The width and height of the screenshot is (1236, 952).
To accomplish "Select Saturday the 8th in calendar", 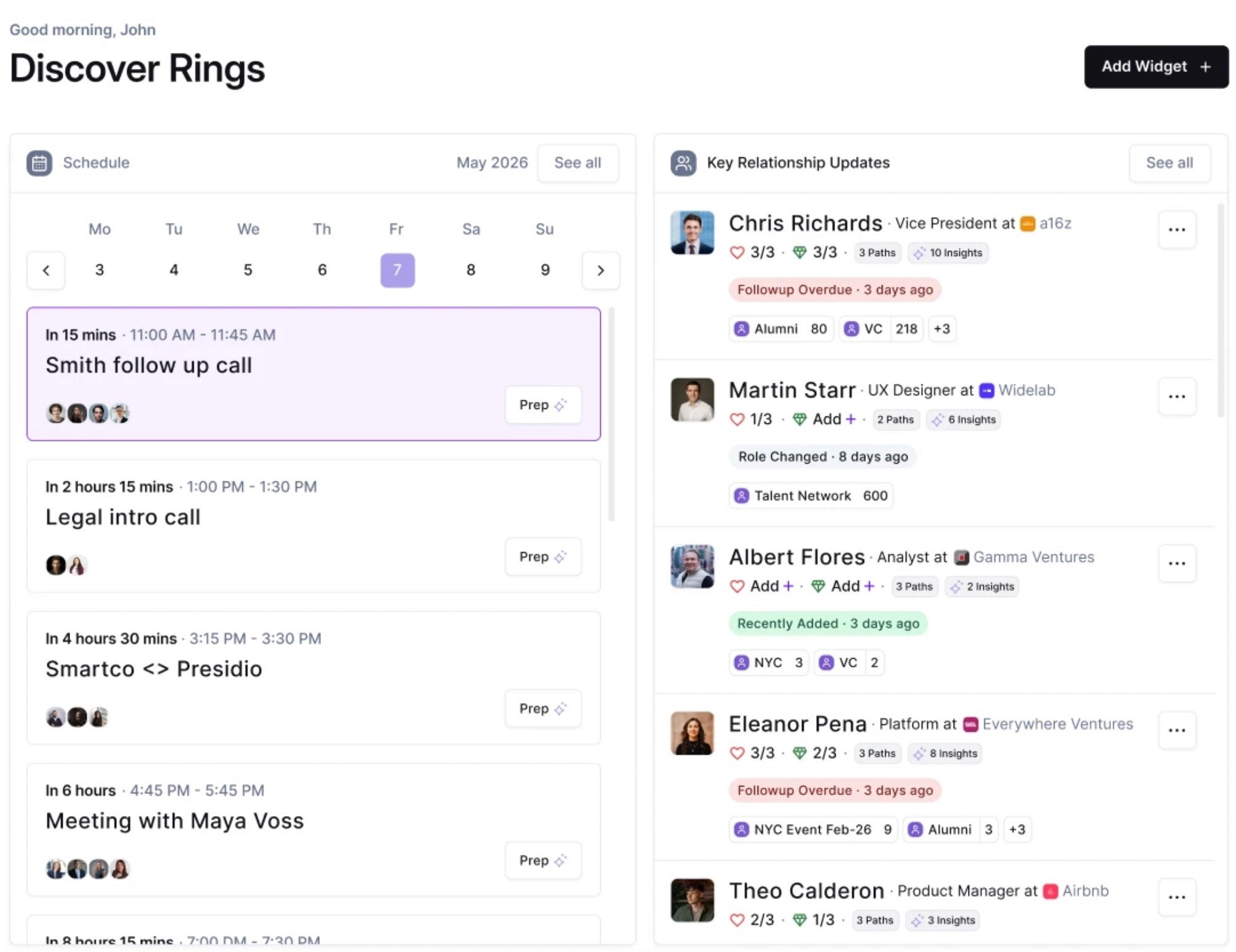I will click(x=471, y=270).
